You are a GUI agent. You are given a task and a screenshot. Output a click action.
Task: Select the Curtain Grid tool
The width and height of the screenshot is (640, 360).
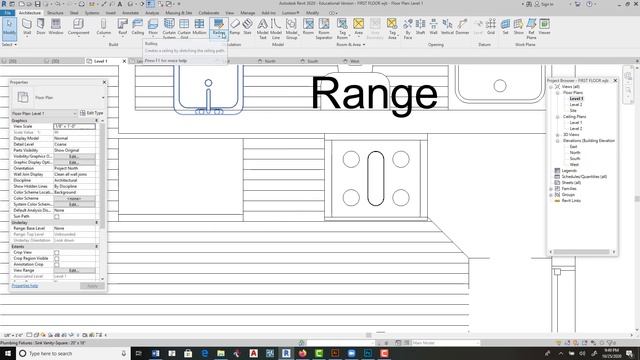coord(184,28)
